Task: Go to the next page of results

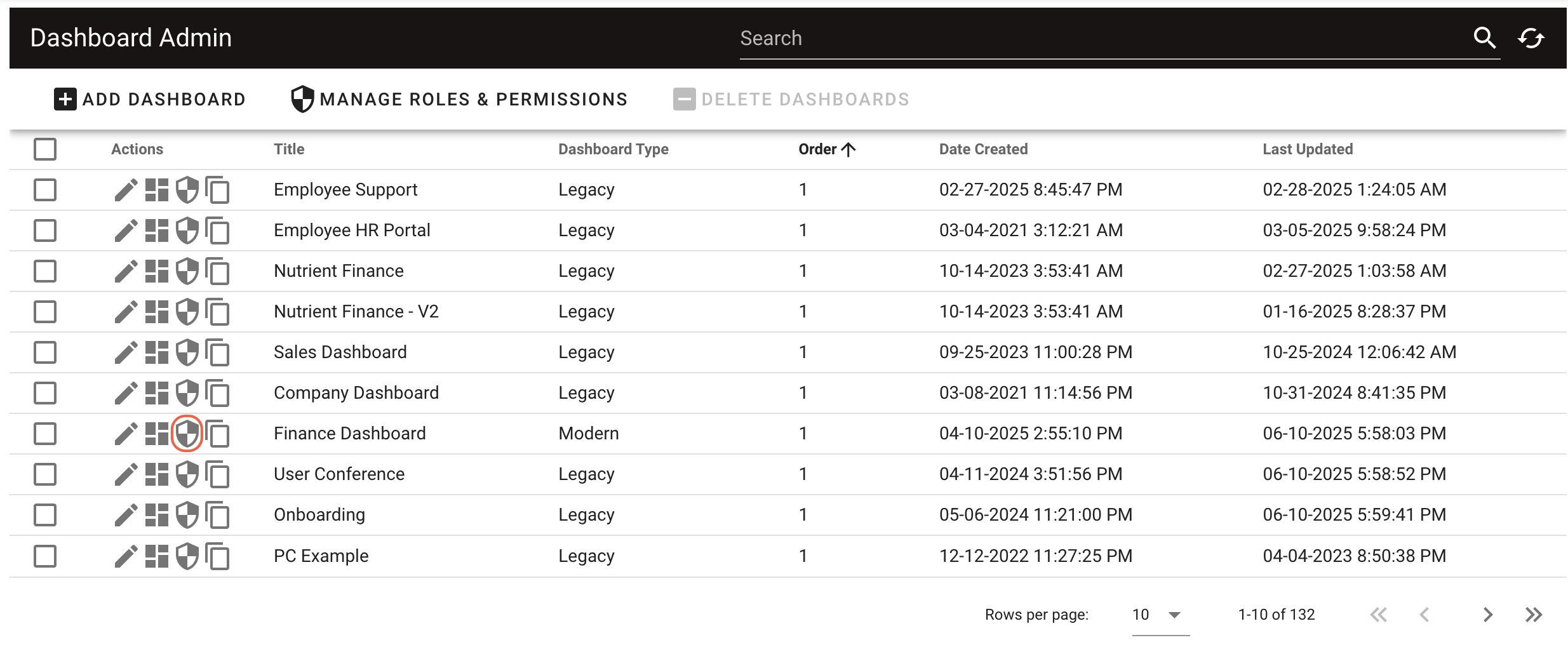Action: click(1487, 614)
